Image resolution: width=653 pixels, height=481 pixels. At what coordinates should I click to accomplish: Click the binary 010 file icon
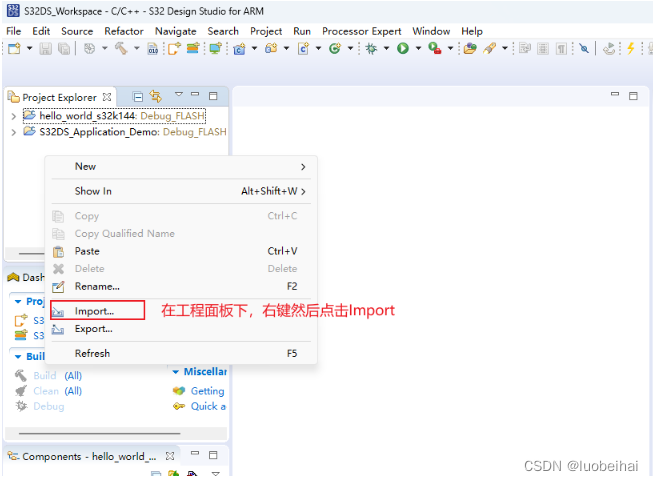click(153, 48)
